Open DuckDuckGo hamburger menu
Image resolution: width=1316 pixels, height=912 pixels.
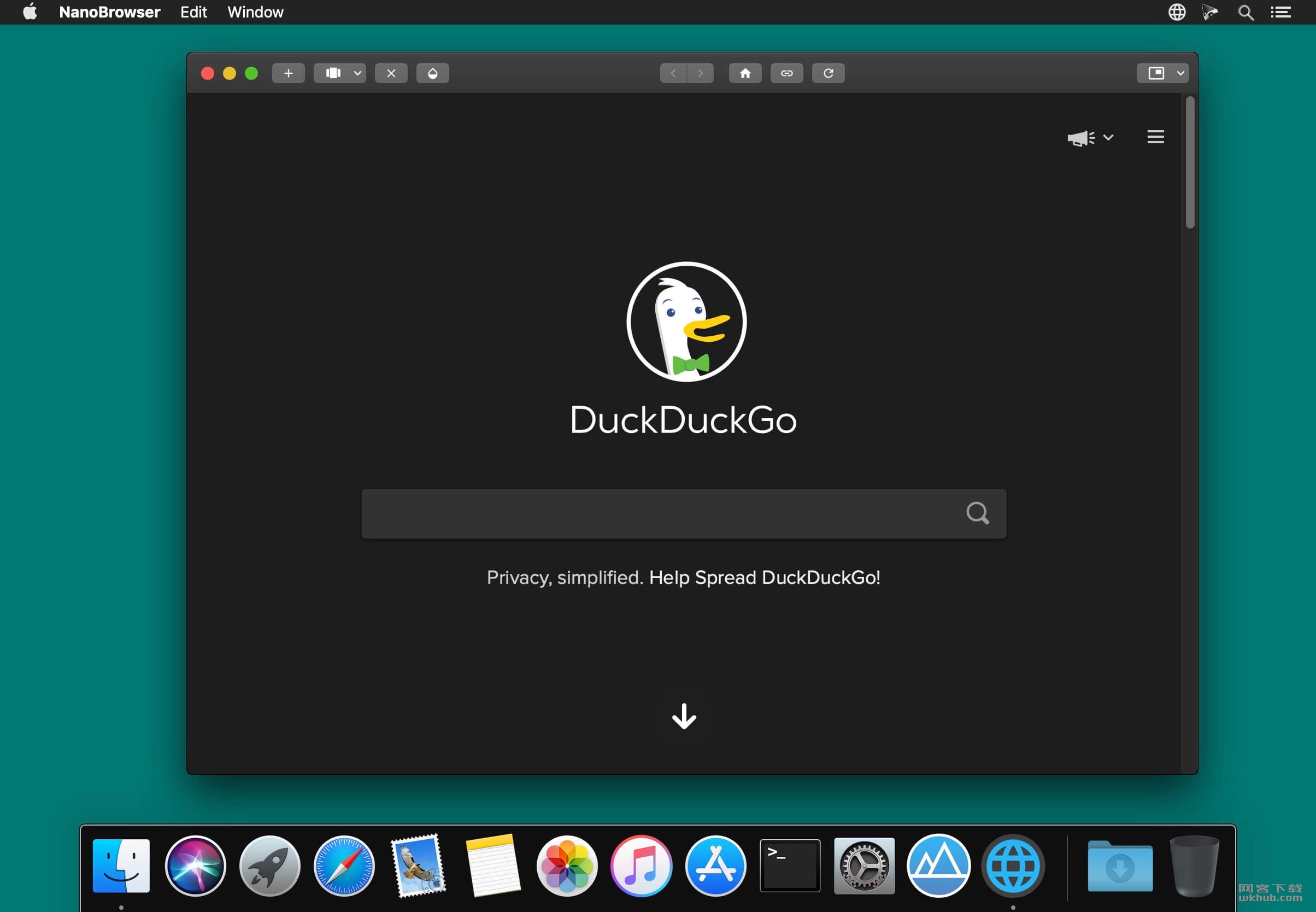tap(1155, 137)
